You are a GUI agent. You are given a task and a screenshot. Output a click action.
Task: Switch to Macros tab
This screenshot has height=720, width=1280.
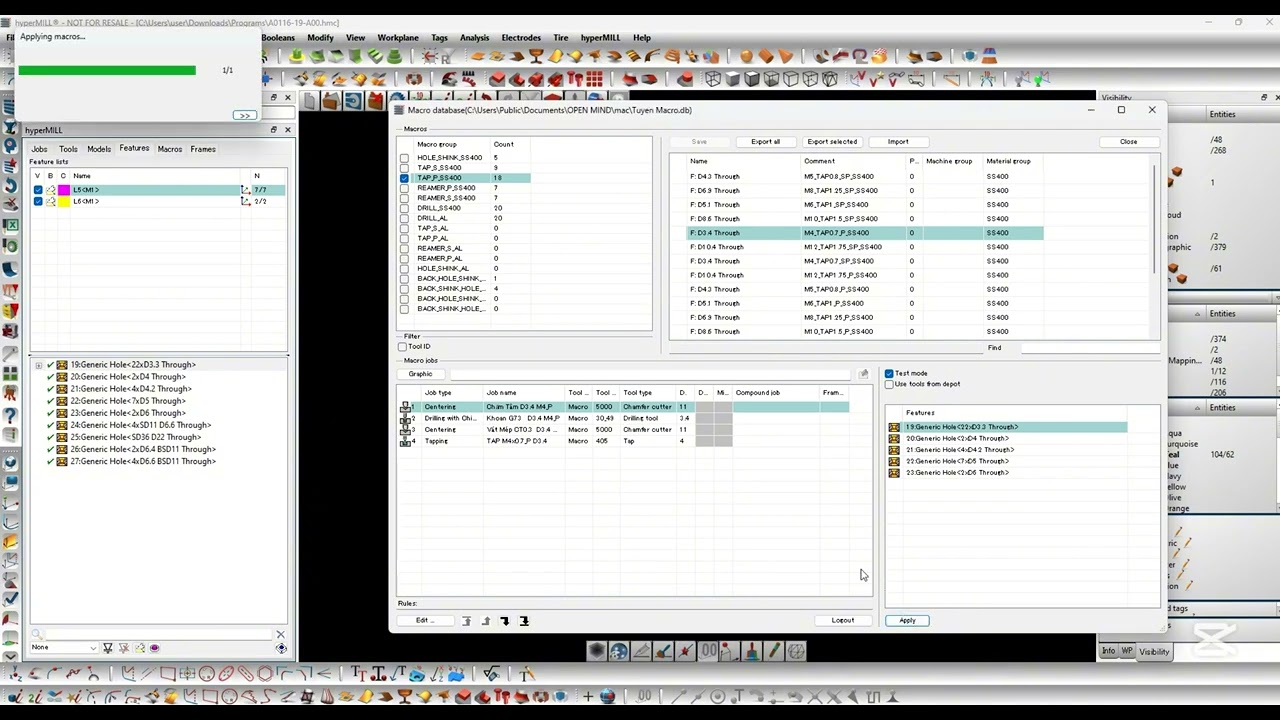coord(169,149)
